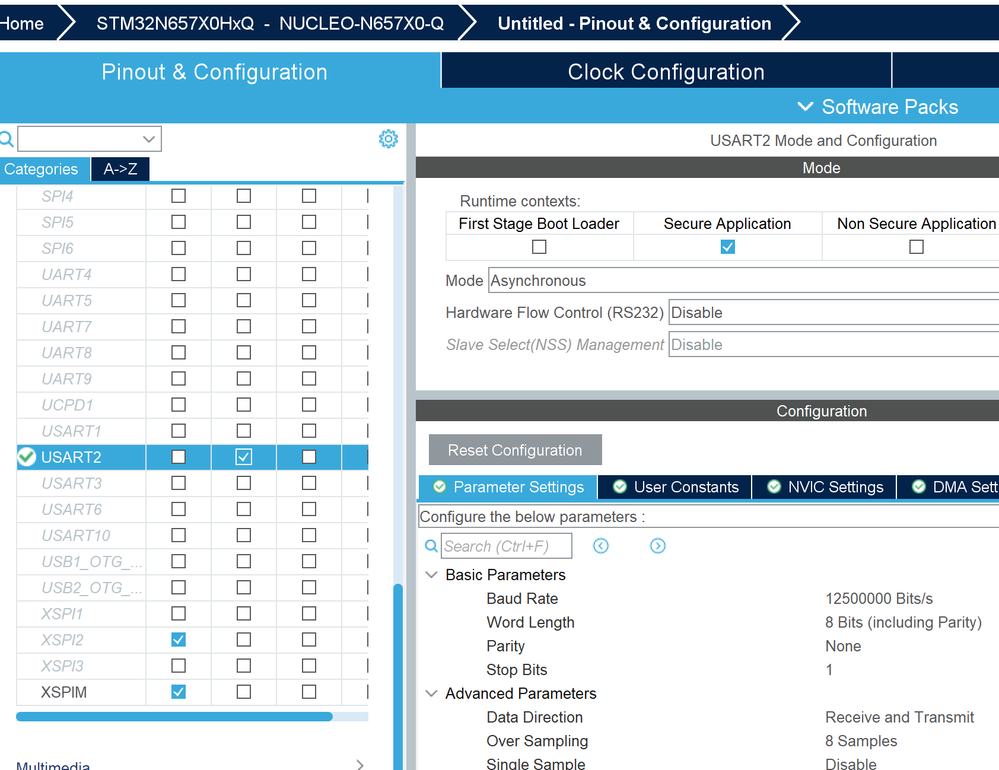This screenshot has width=999, height=770.
Task: Click the Single Sample value Disable
Action: [851, 764]
